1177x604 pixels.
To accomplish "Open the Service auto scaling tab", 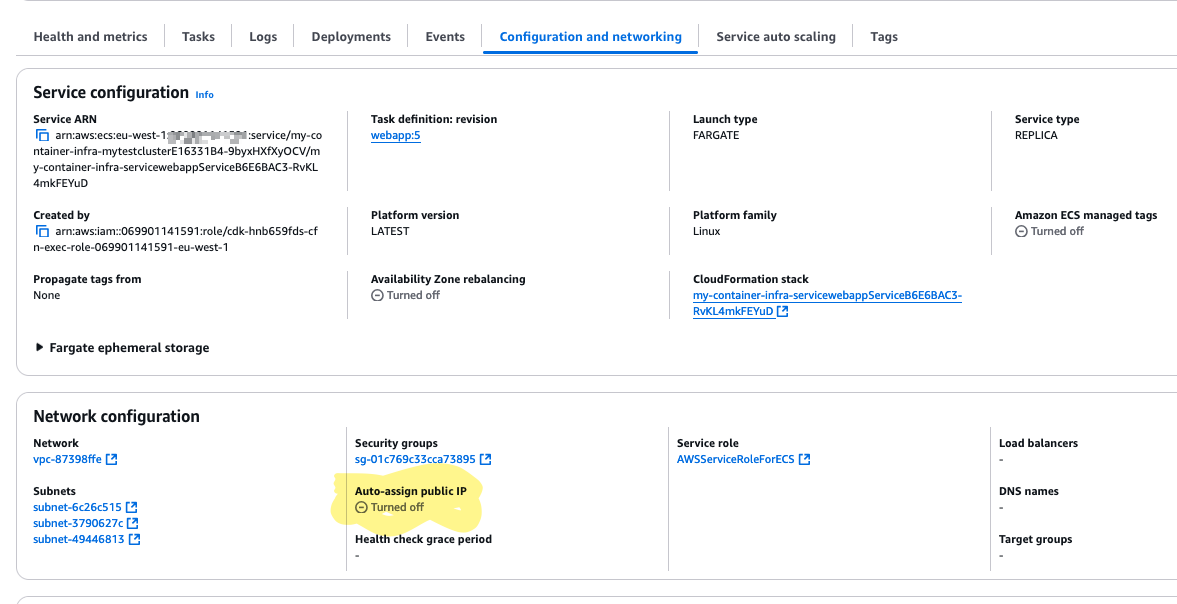I will (775, 37).
